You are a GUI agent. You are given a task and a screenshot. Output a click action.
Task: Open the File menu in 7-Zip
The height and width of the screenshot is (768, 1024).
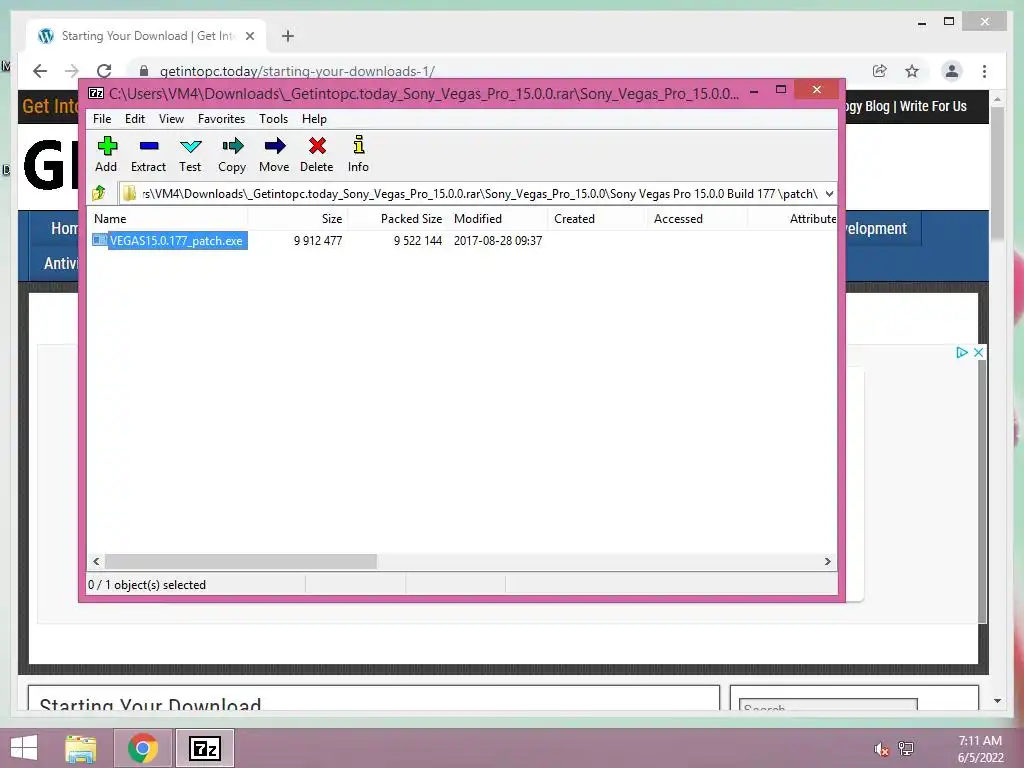click(x=102, y=119)
